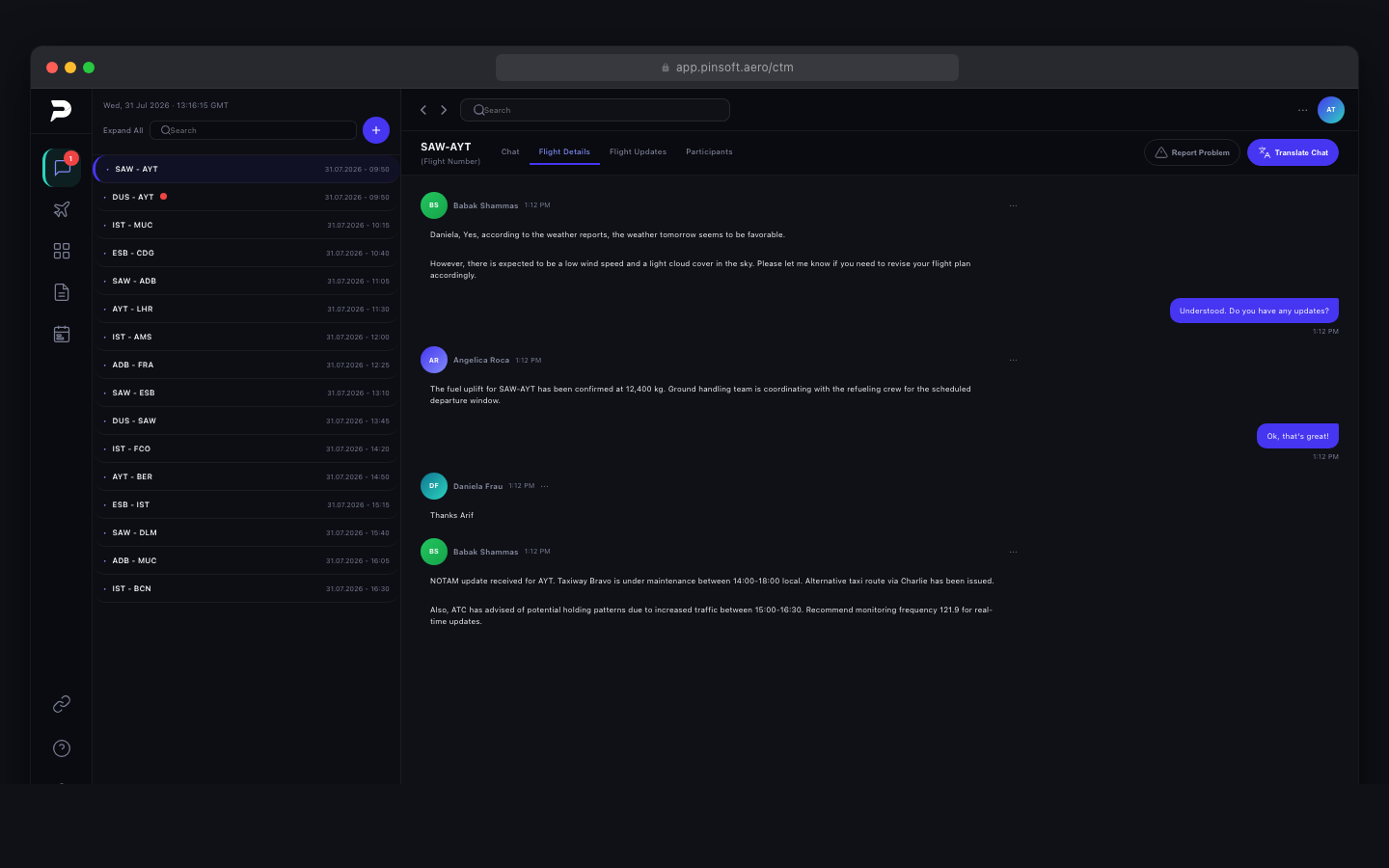Select the DUS - AYT flight conversation
1389x868 pixels.
(x=133, y=197)
